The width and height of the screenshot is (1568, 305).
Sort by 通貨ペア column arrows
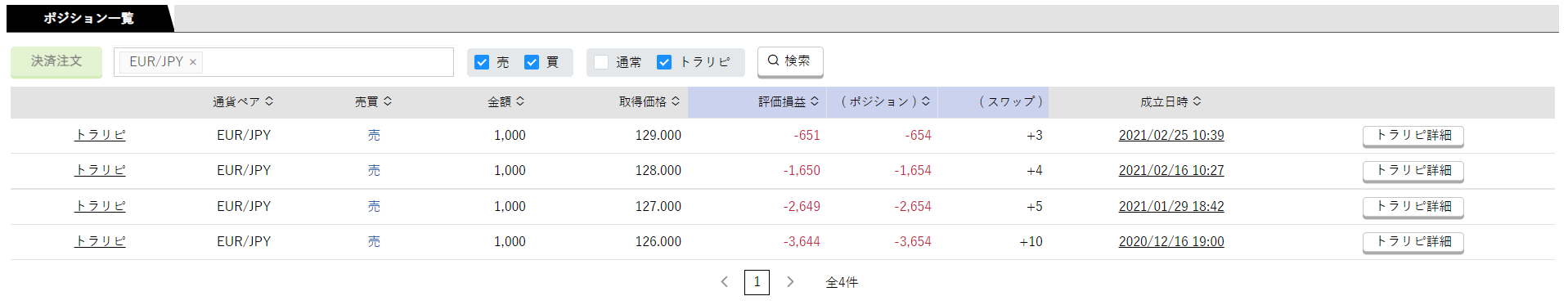(x=269, y=101)
